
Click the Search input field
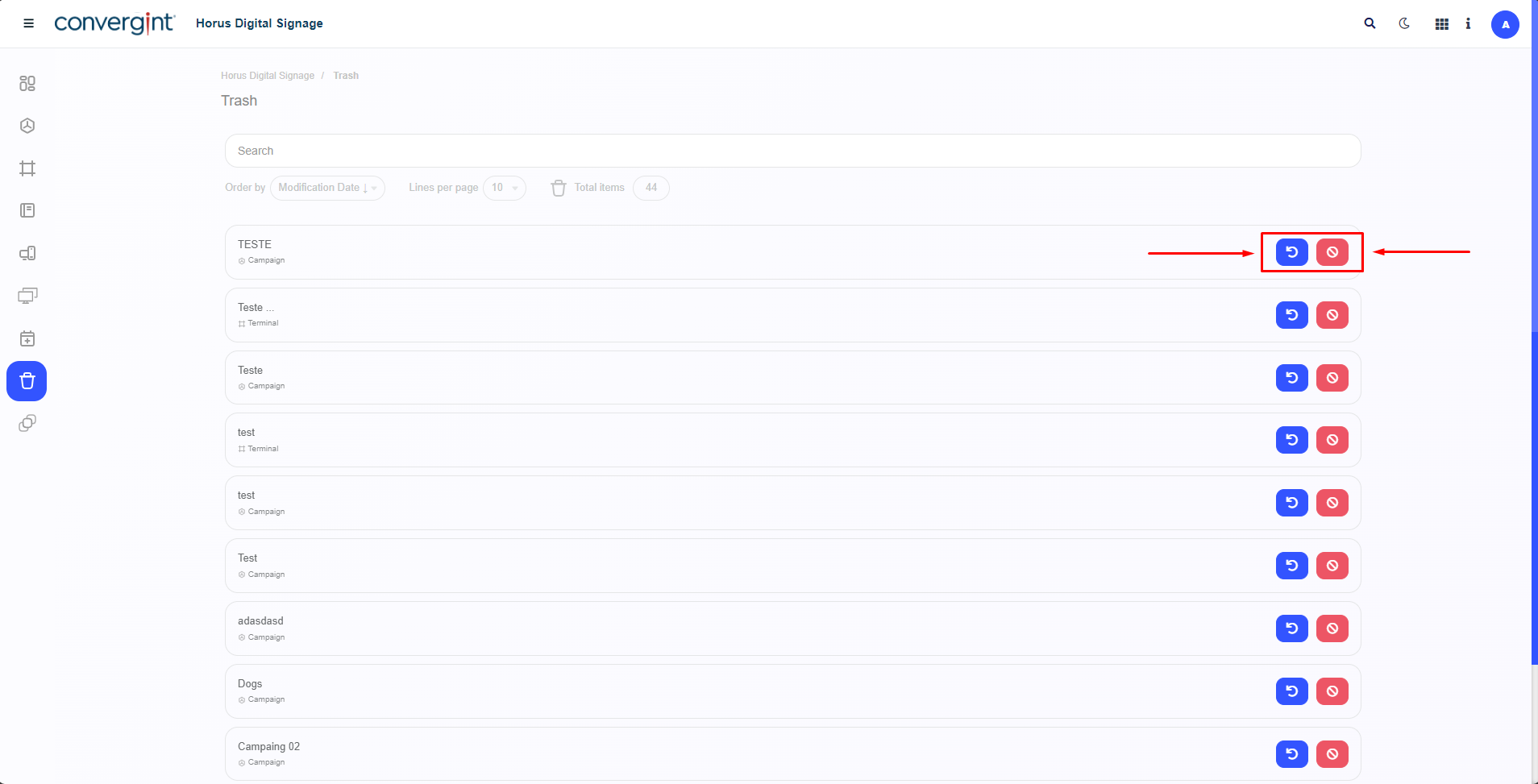(x=792, y=151)
